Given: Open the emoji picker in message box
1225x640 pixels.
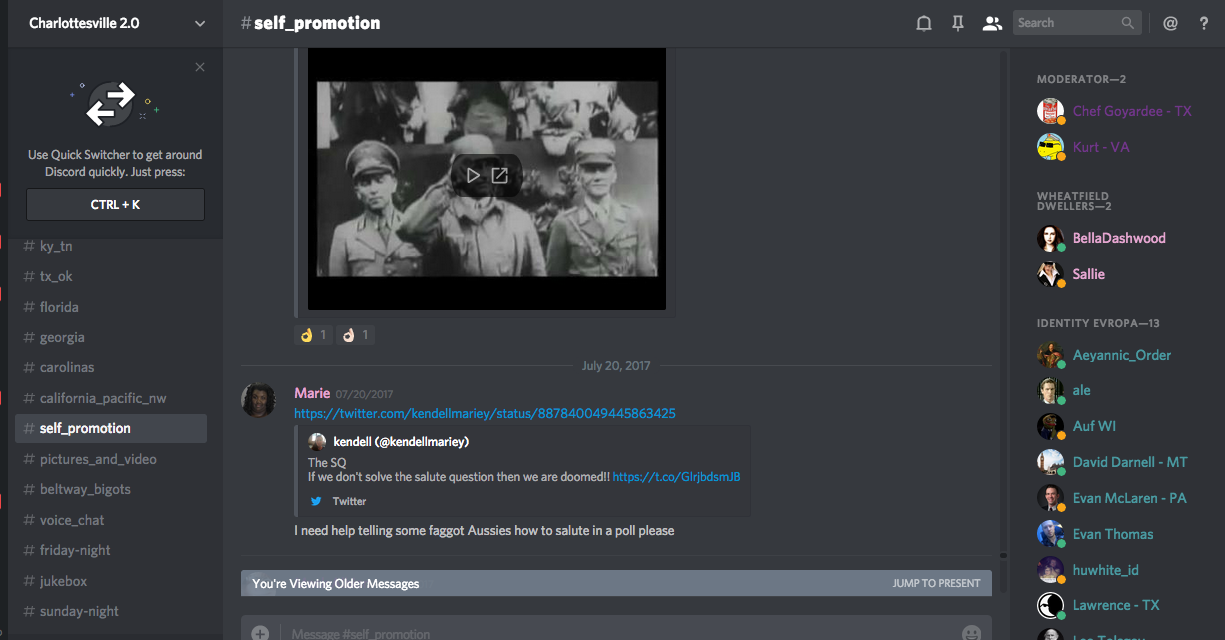Looking at the screenshot, I should point(971,633).
